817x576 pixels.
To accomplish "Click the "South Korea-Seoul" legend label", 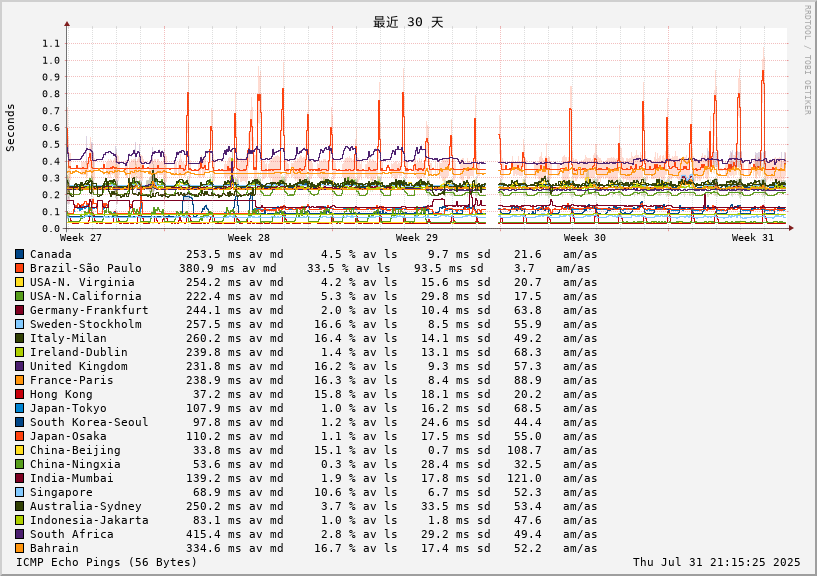I will coord(89,422).
